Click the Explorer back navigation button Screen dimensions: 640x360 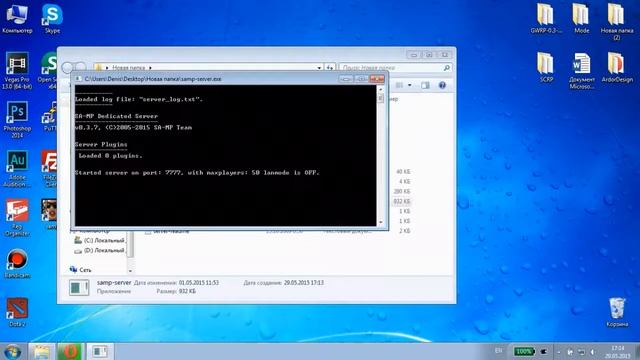pos(67,67)
